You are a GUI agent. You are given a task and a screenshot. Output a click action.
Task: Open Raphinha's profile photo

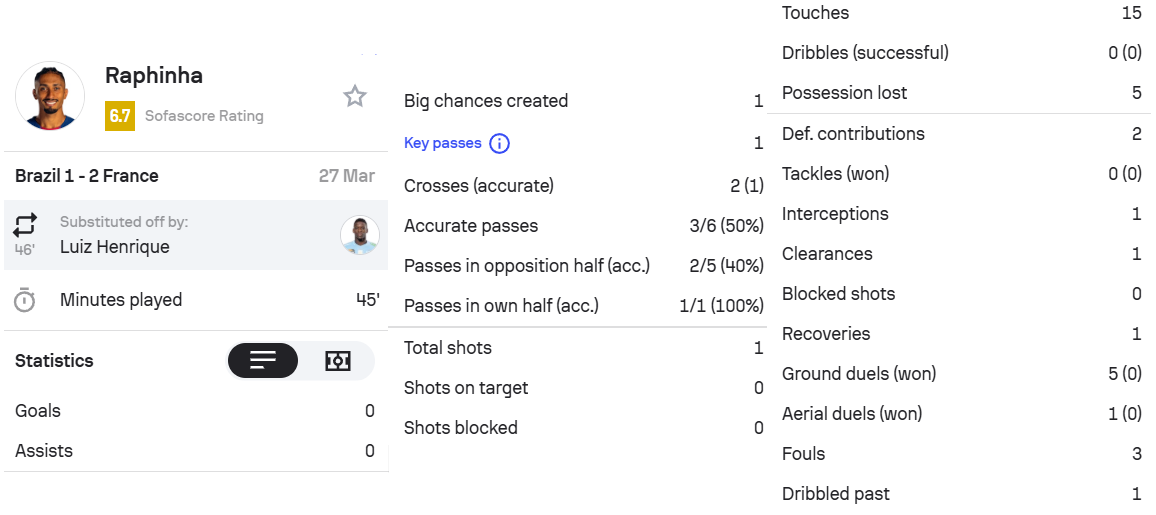click(x=50, y=96)
